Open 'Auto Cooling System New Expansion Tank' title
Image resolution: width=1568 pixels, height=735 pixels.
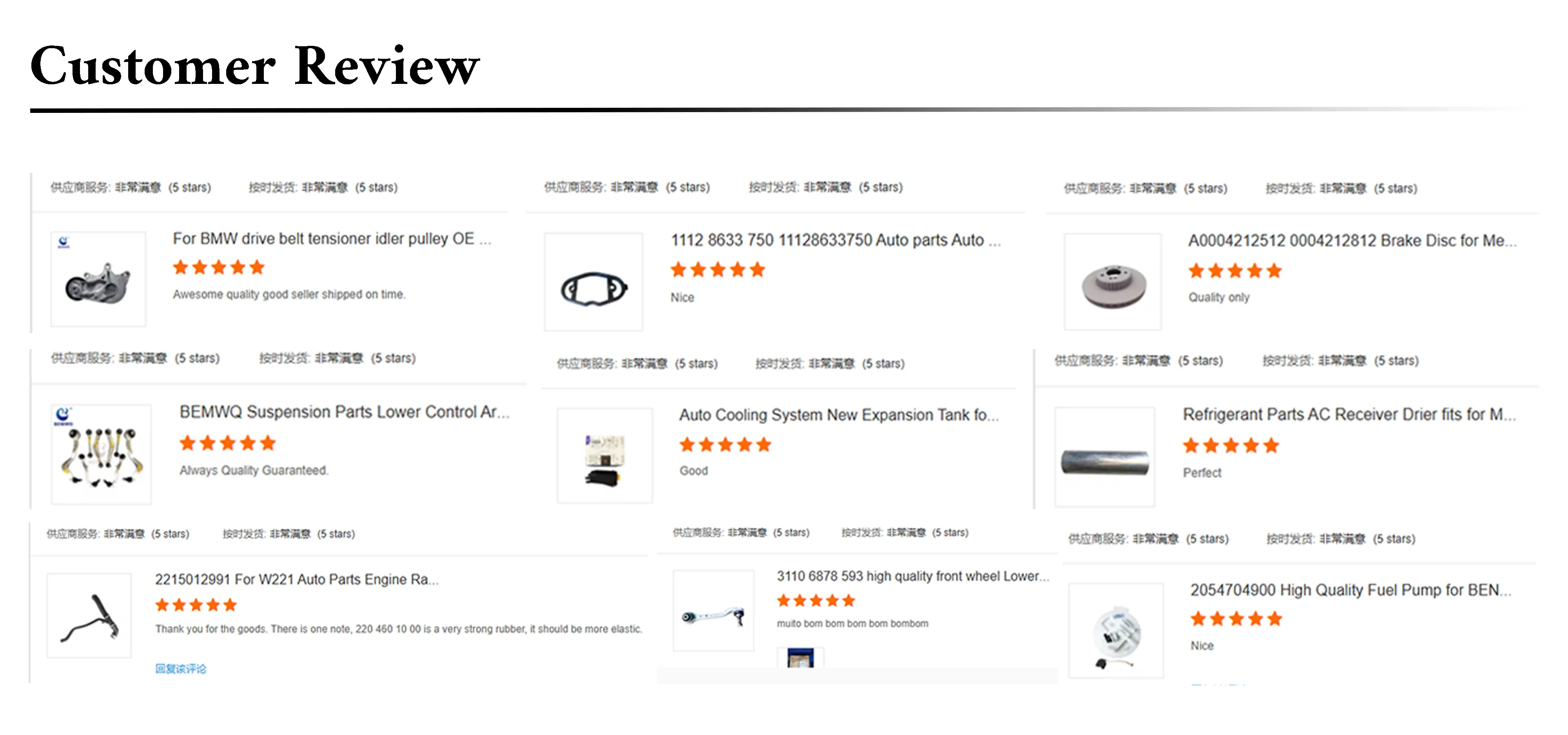839,415
